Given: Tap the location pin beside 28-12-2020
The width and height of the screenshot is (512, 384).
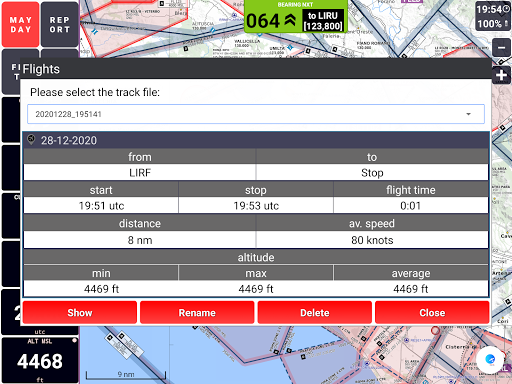Looking at the screenshot, I should pyautogui.click(x=31, y=140).
